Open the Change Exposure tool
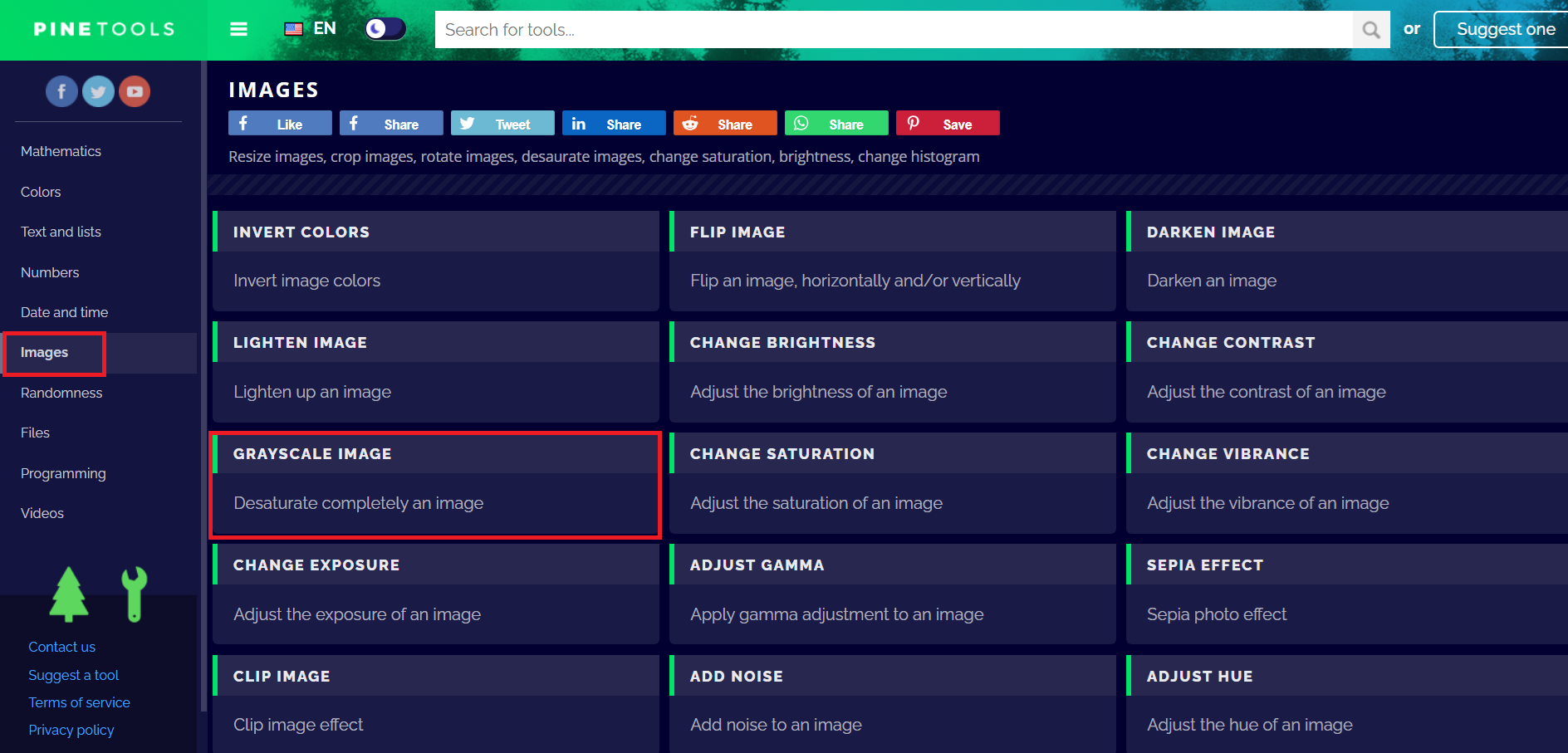 coord(436,594)
